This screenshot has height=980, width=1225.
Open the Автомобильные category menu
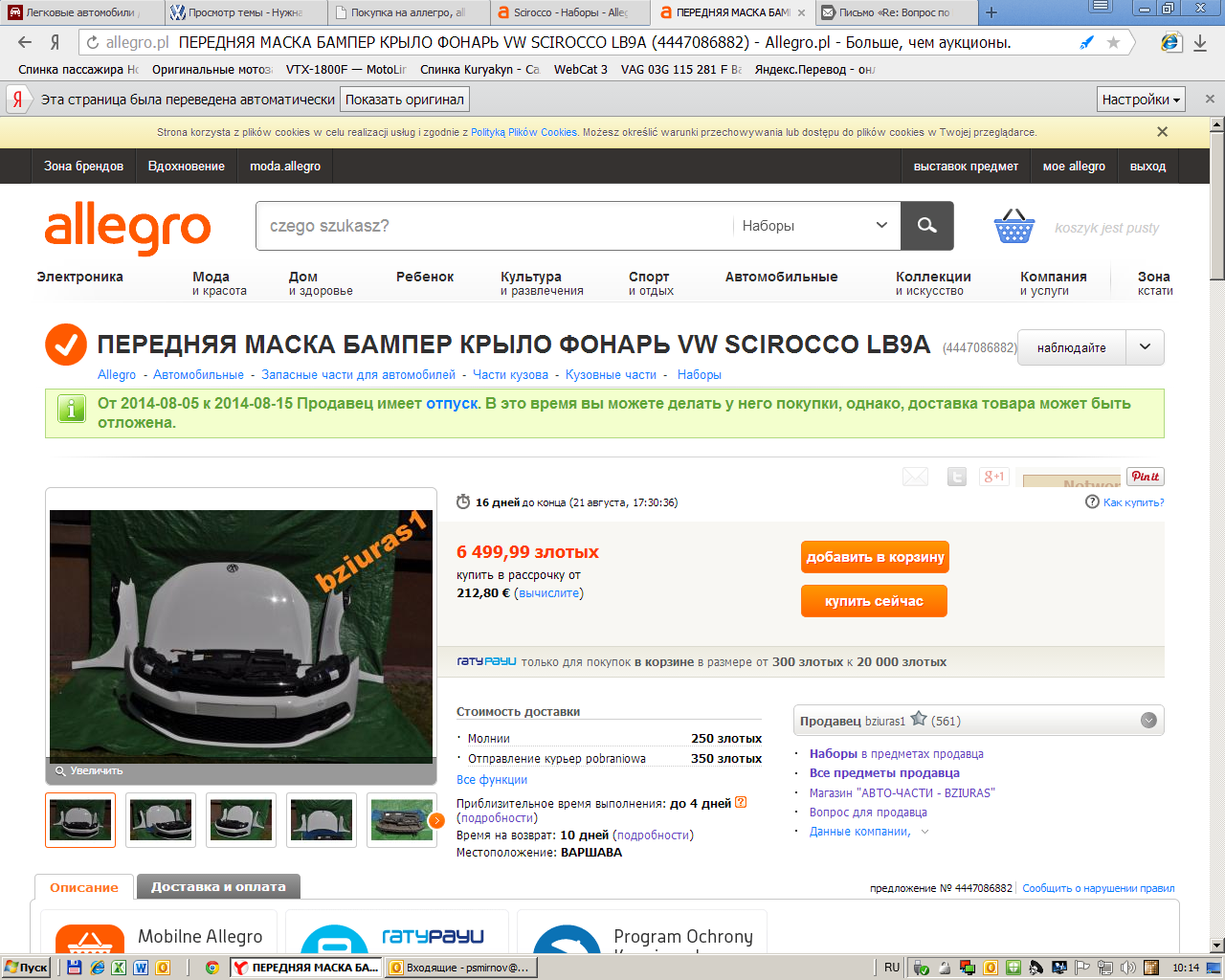point(781,277)
